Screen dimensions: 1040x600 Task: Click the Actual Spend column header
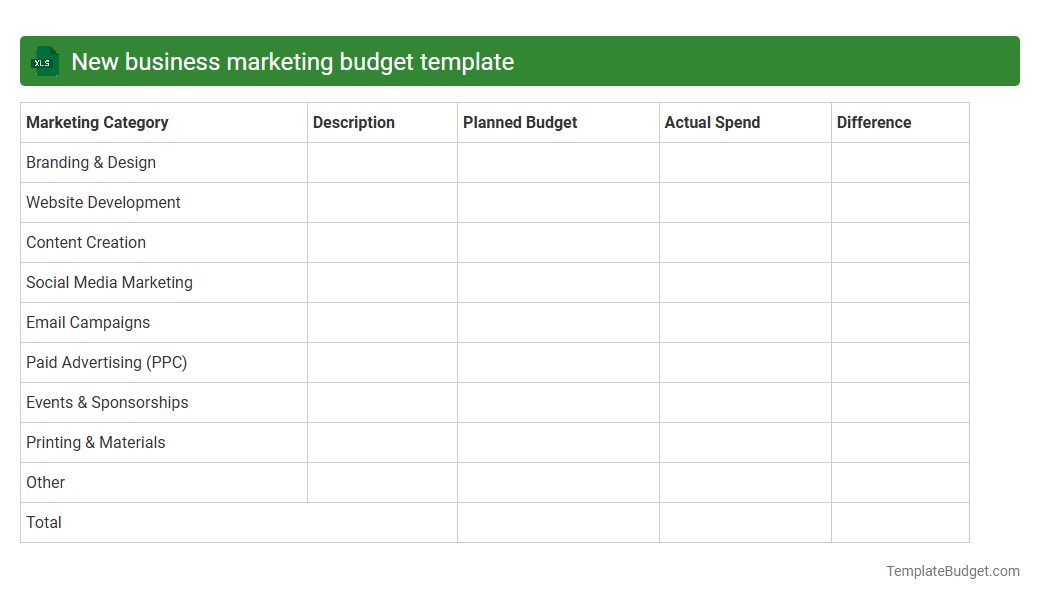point(712,122)
